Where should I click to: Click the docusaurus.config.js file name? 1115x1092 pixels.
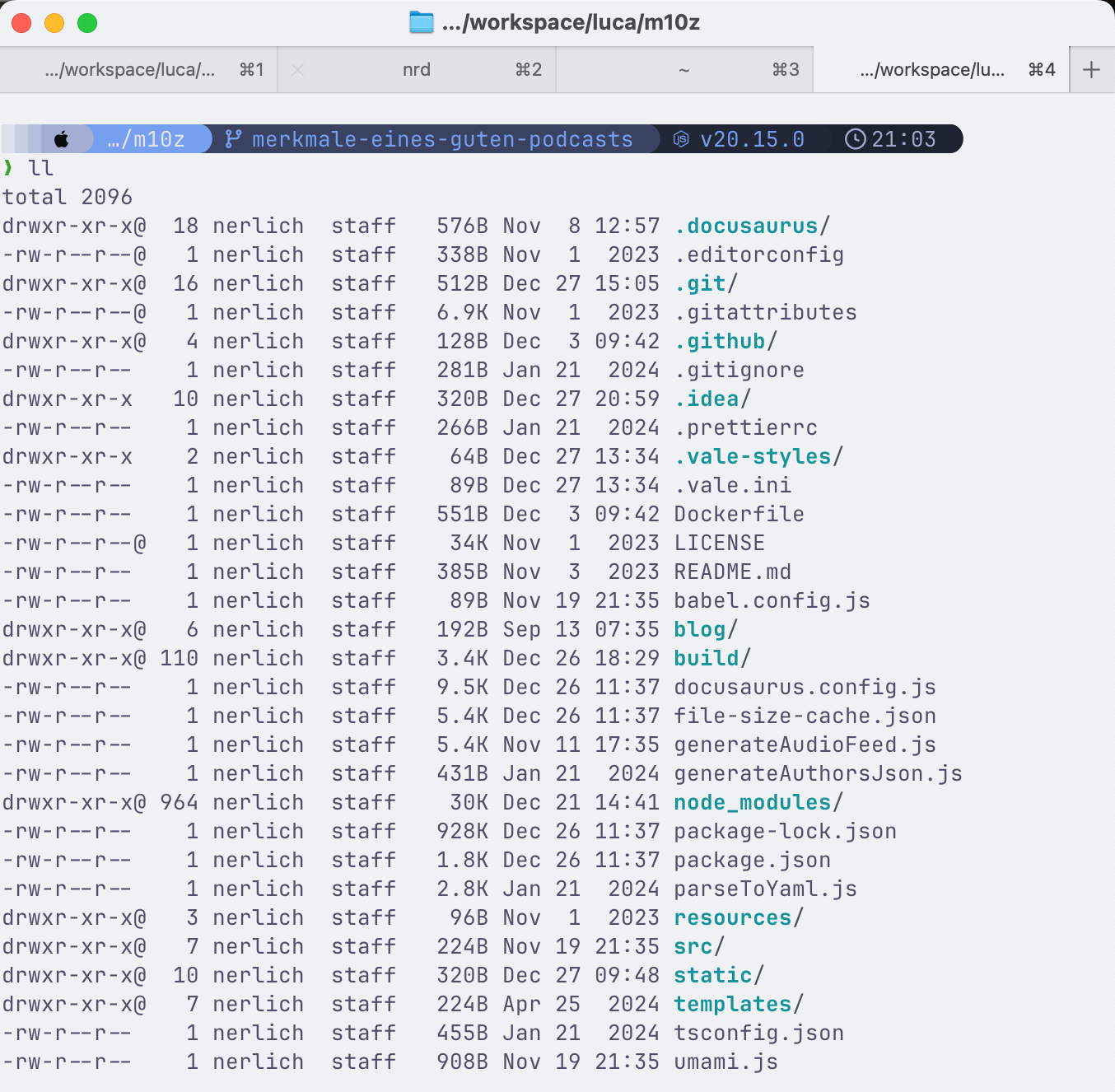pyautogui.click(x=805, y=687)
